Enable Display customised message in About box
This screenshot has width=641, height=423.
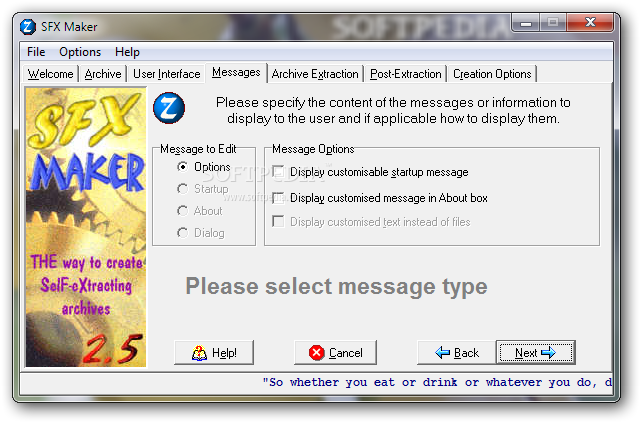coord(380,198)
